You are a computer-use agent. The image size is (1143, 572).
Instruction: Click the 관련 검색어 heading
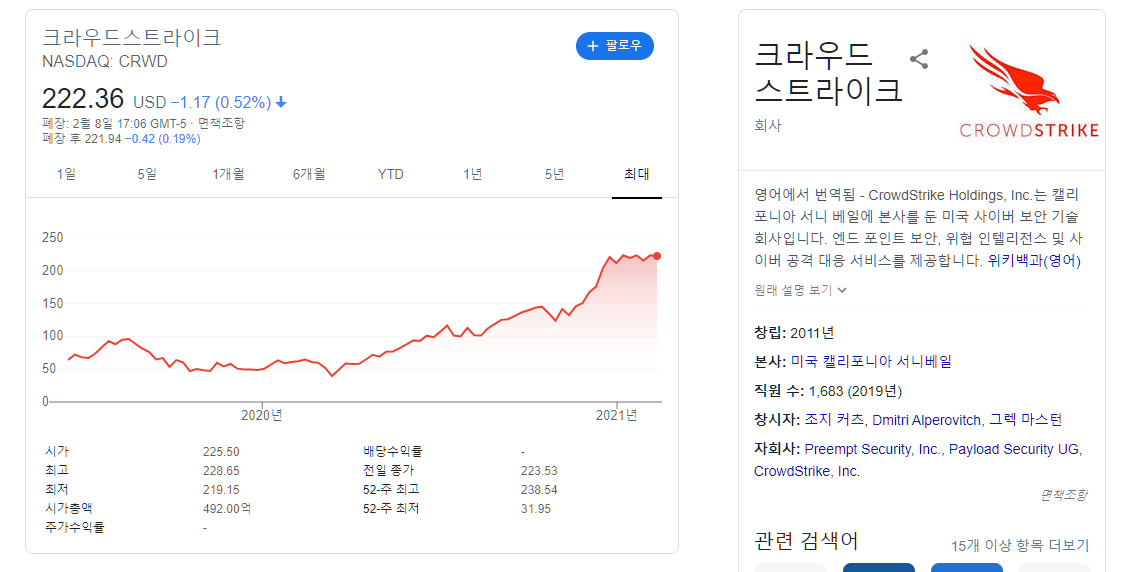(x=806, y=541)
